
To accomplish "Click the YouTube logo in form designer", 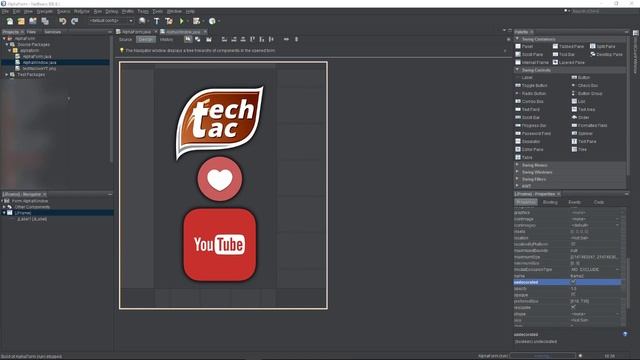I will tap(220, 244).
